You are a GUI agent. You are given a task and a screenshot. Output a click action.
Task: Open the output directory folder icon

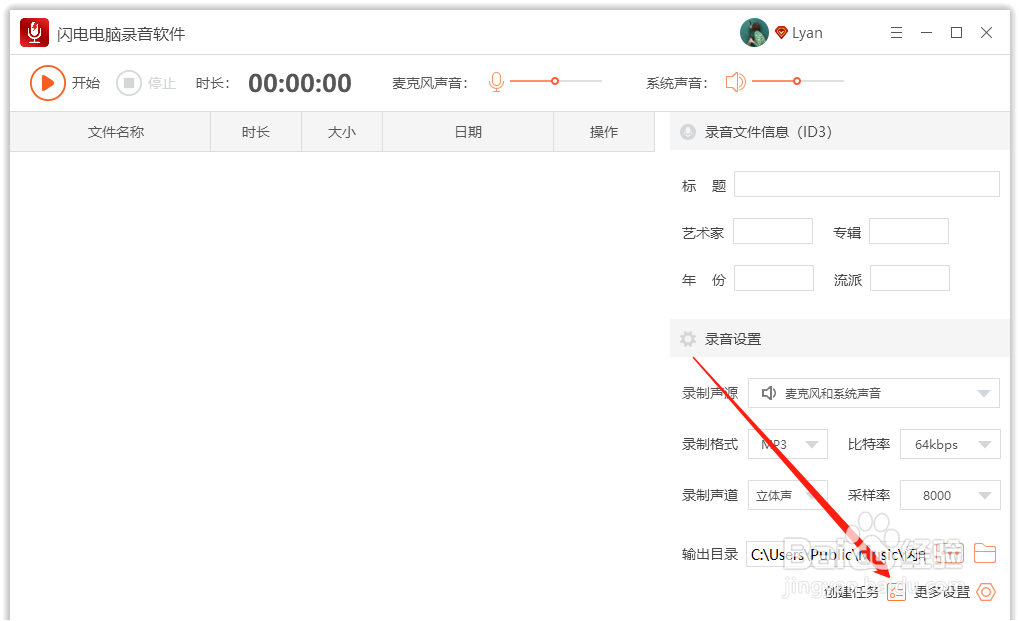(985, 552)
